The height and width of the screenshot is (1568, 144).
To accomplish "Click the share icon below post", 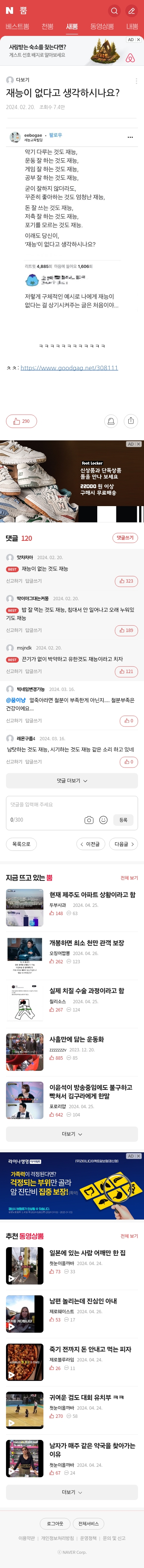I will click(131, 421).
